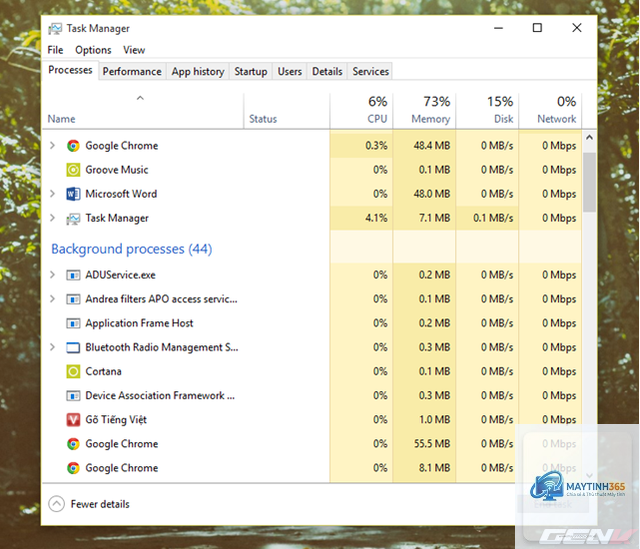Switch to the App history tab
Image resolution: width=640 pixels, height=549 pixels.
(198, 71)
